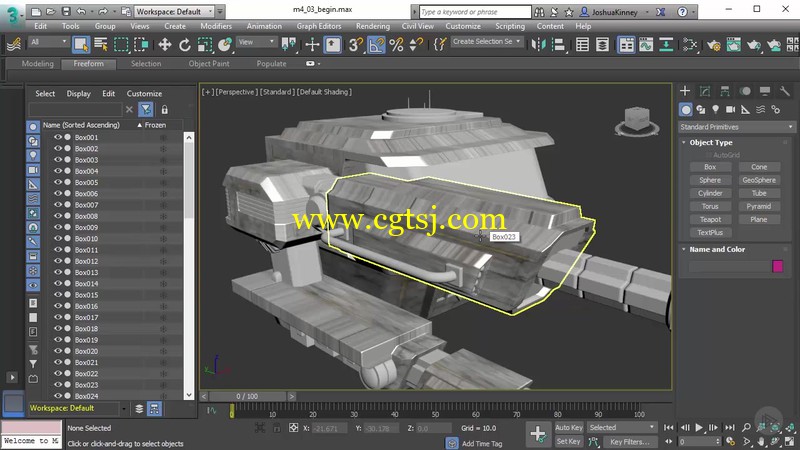Image resolution: width=800 pixels, height=450 pixels.
Task: Open the Utilities panel wrench tab
Action: [x=784, y=91]
